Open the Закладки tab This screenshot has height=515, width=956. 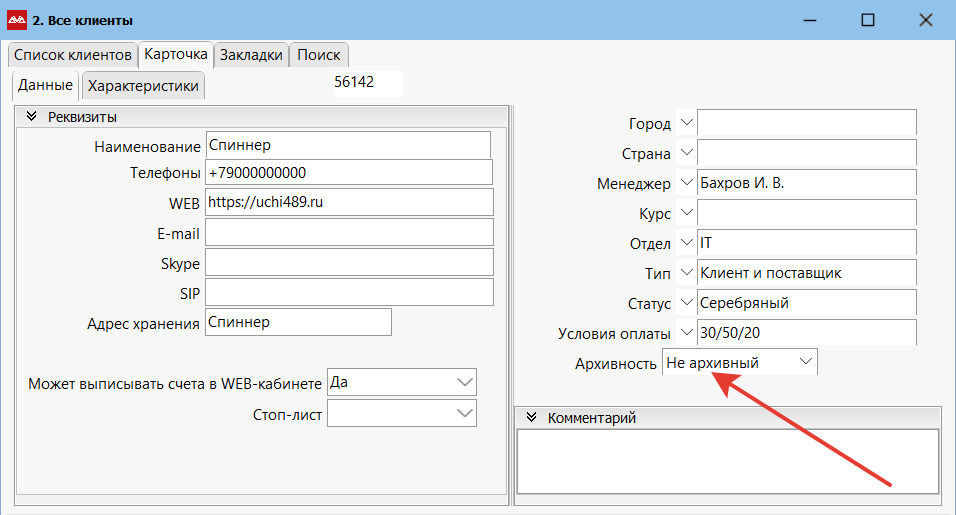click(251, 55)
